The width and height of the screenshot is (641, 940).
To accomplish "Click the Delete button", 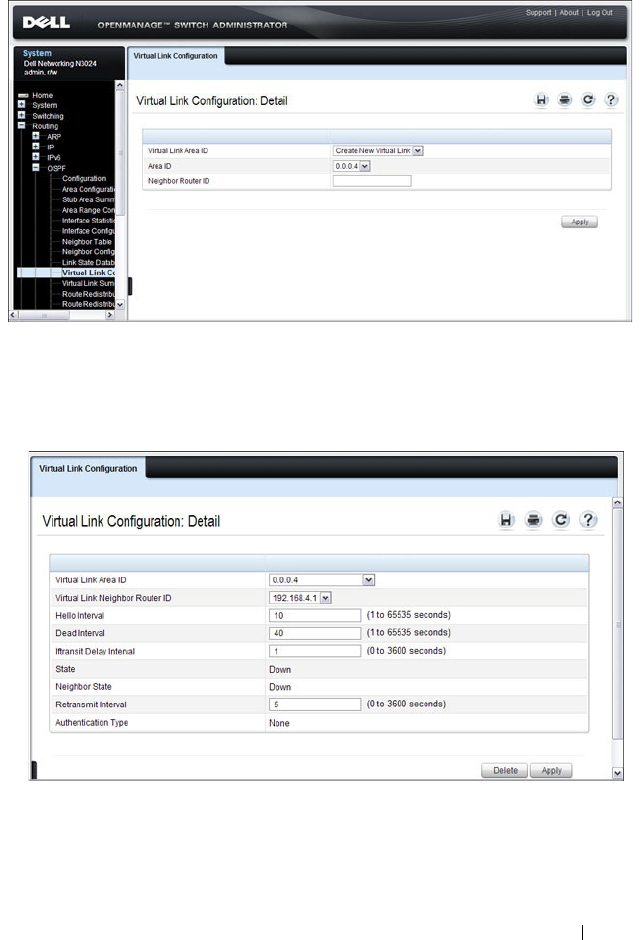I will [505, 770].
